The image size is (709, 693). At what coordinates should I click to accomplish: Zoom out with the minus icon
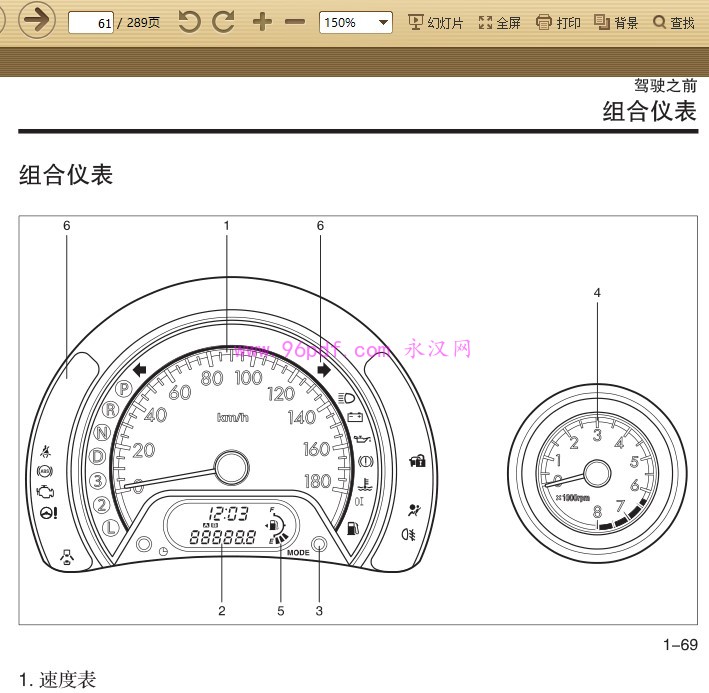(x=295, y=22)
